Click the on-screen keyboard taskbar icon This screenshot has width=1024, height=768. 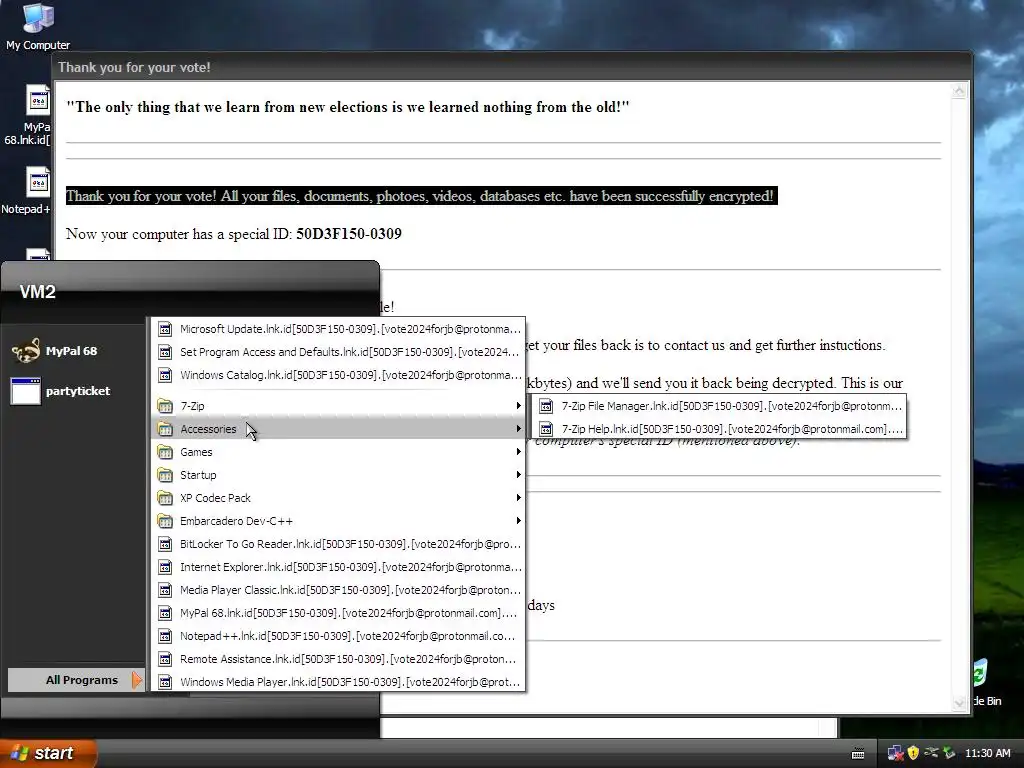tap(858, 754)
